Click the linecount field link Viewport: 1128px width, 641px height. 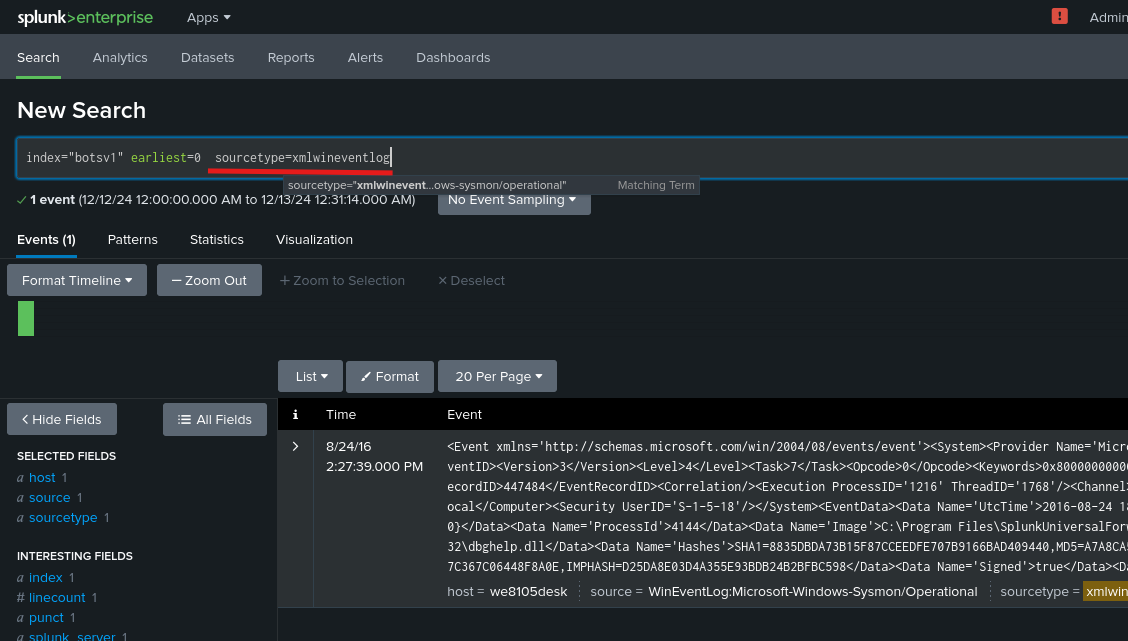pos(57,598)
